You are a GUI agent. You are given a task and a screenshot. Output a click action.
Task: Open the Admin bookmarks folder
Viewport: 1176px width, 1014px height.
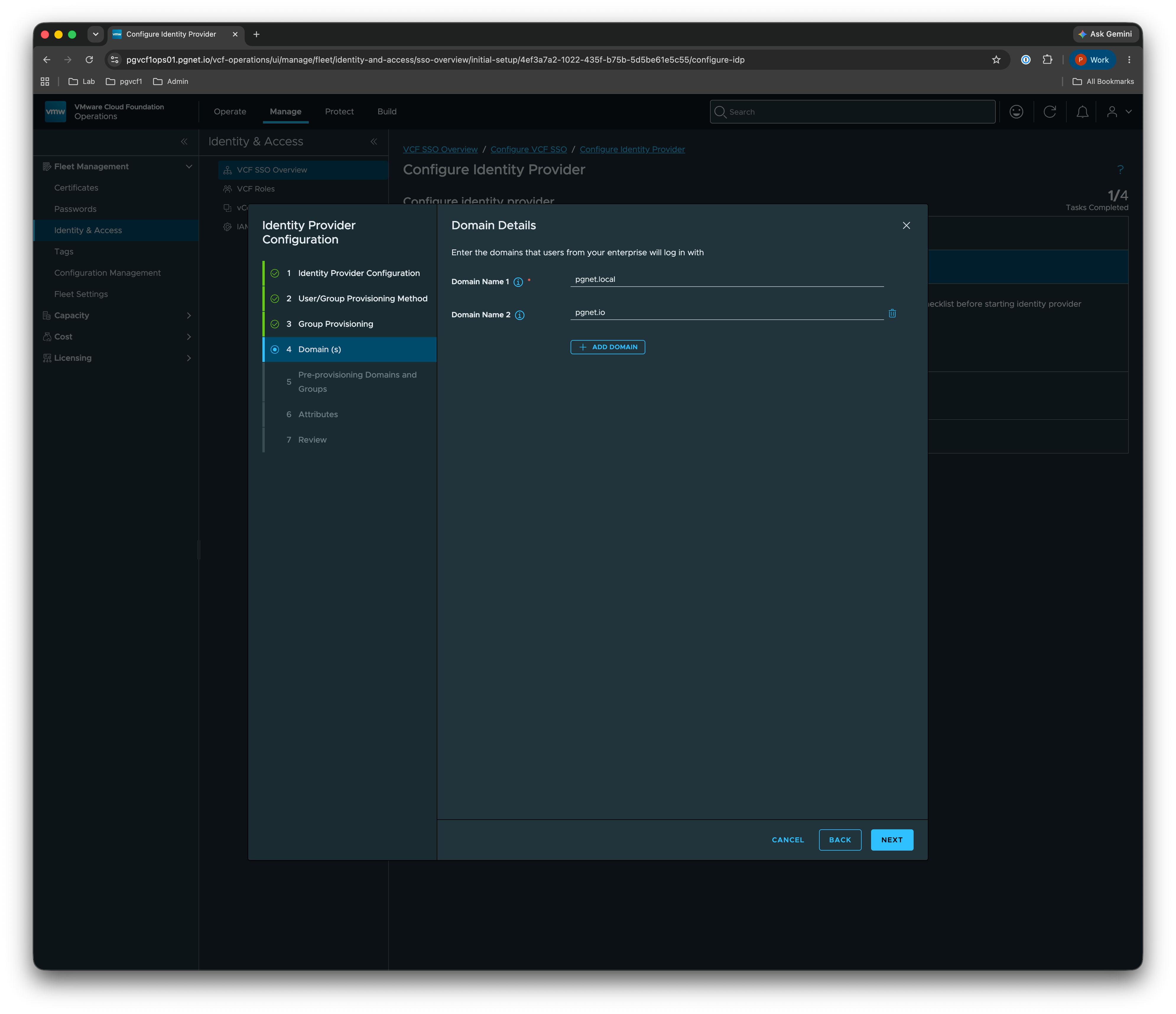[x=171, y=81]
